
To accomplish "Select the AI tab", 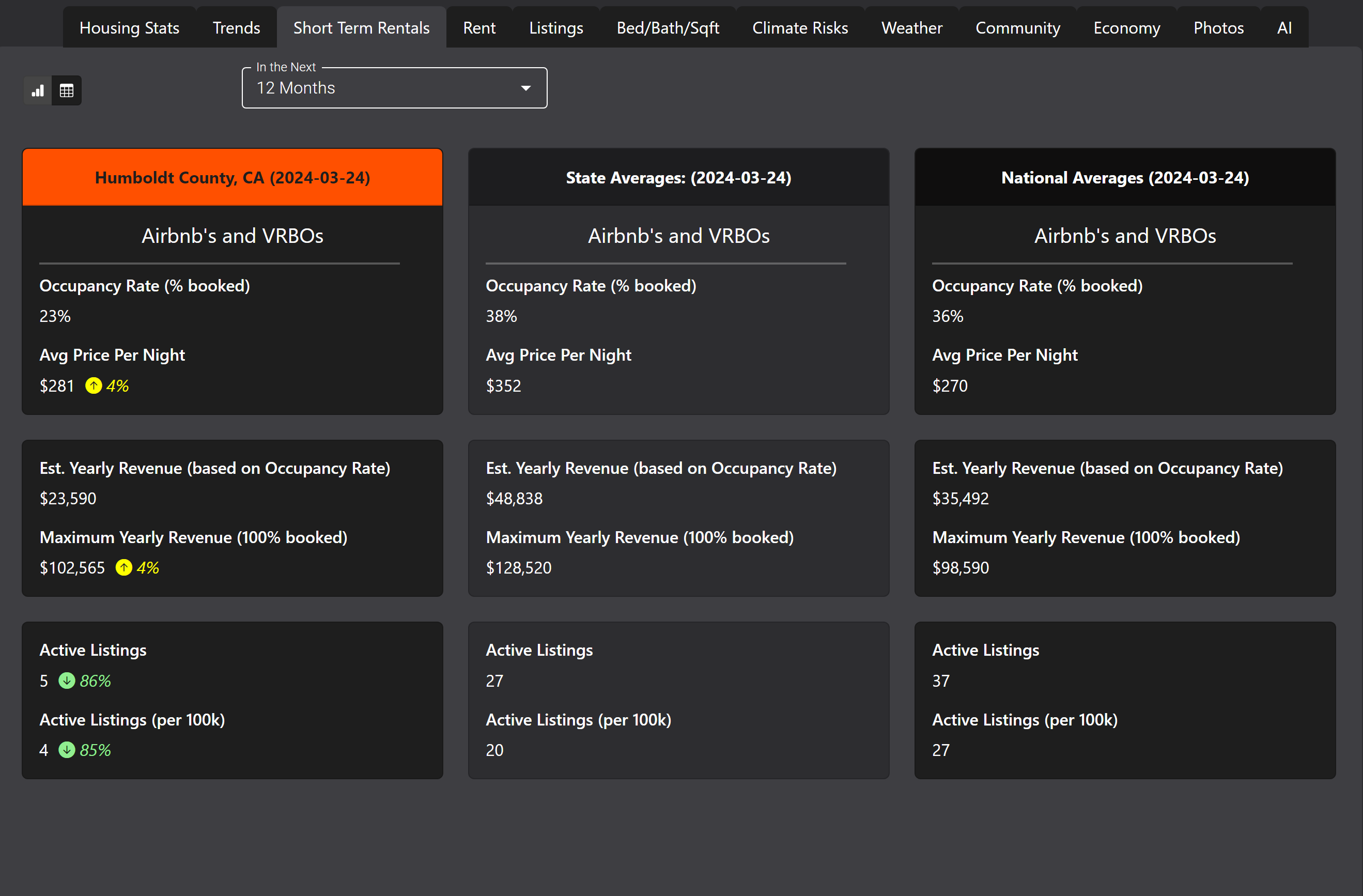I will pos(1284,27).
